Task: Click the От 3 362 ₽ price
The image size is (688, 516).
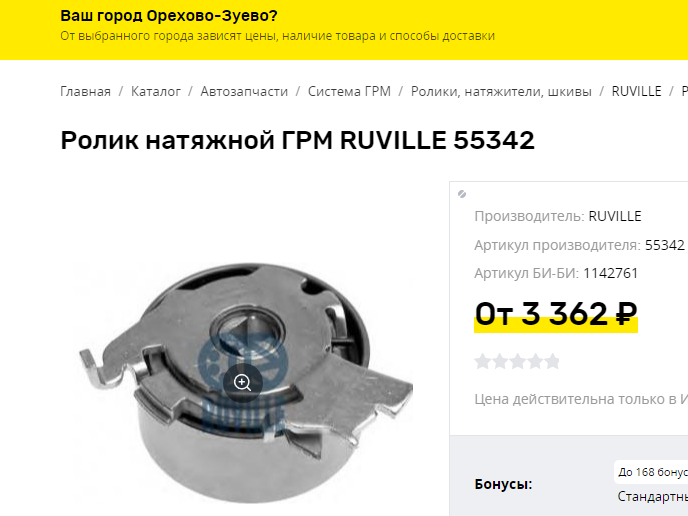Action: [555, 314]
